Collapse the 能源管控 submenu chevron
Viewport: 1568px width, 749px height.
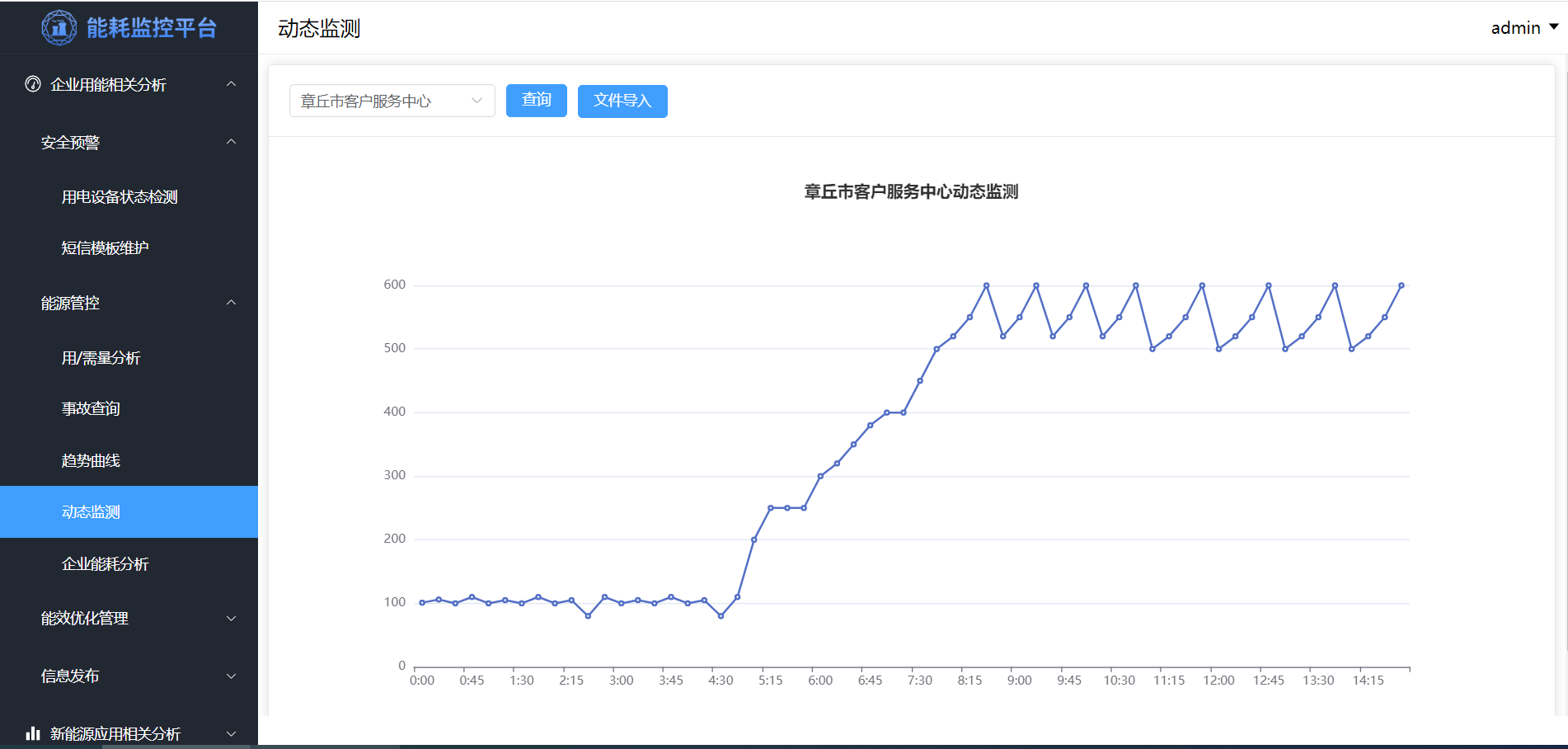coord(232,303)
